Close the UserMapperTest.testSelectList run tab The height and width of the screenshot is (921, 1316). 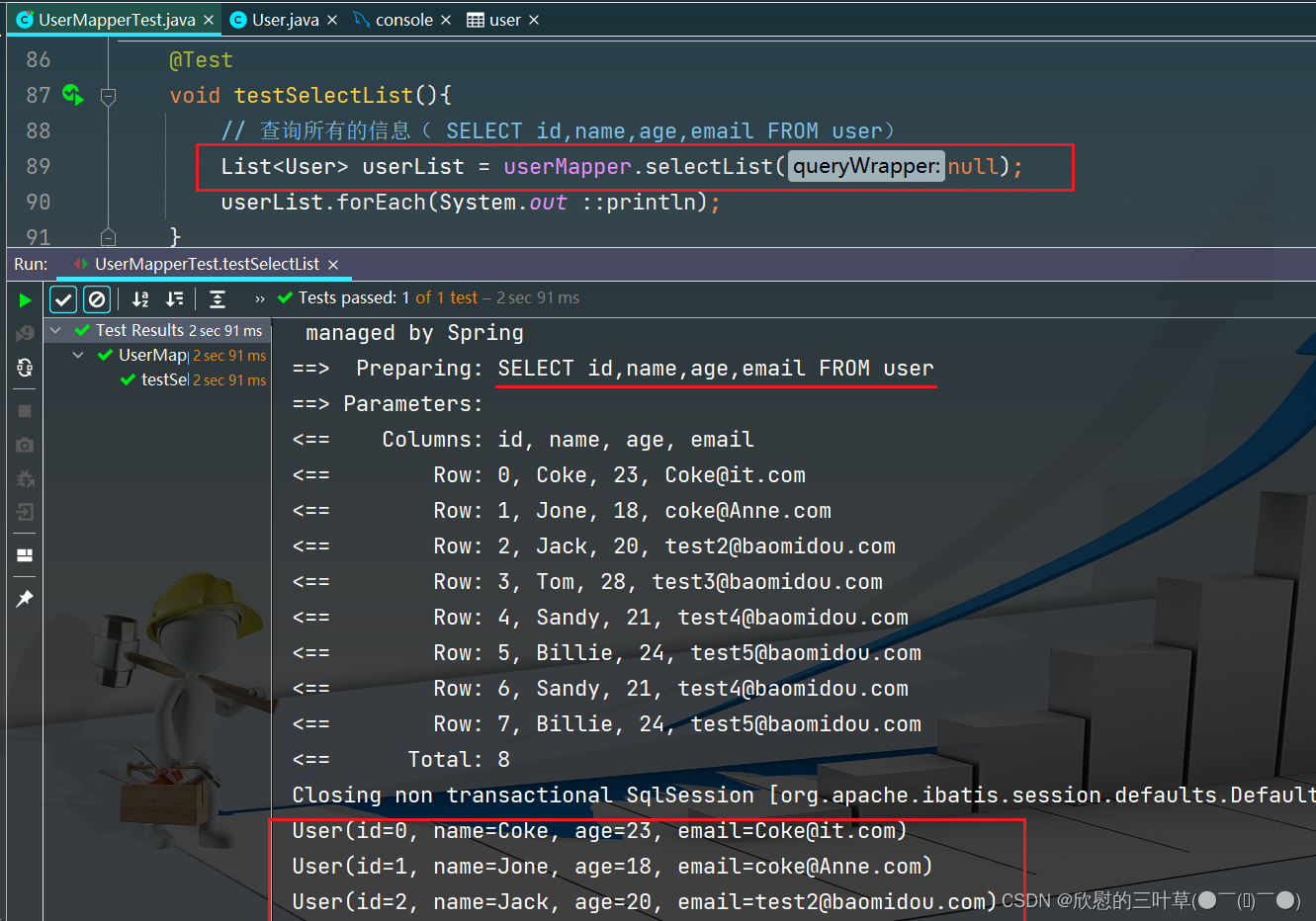[333, 265]
